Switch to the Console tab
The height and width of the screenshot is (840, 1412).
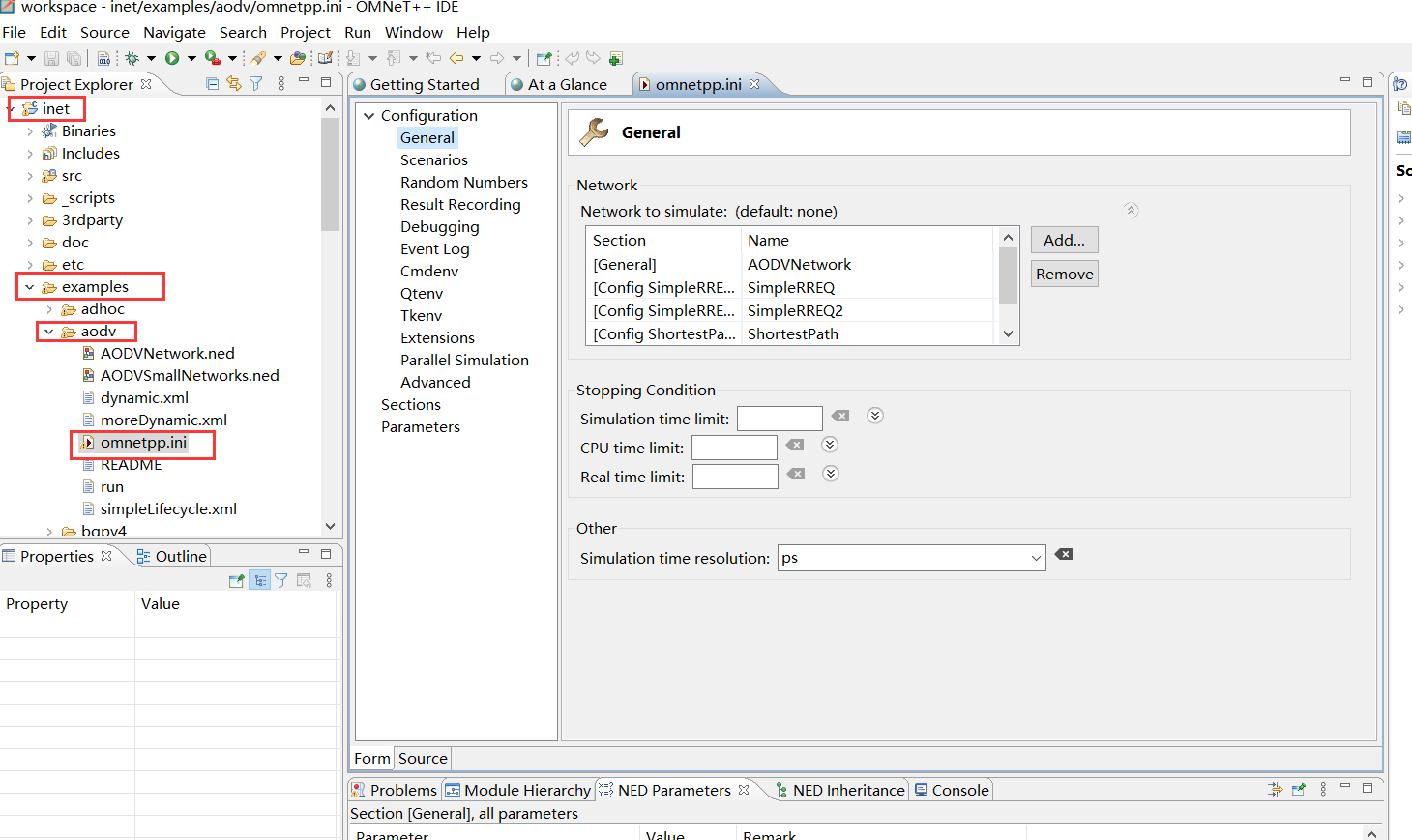point(952,790)
